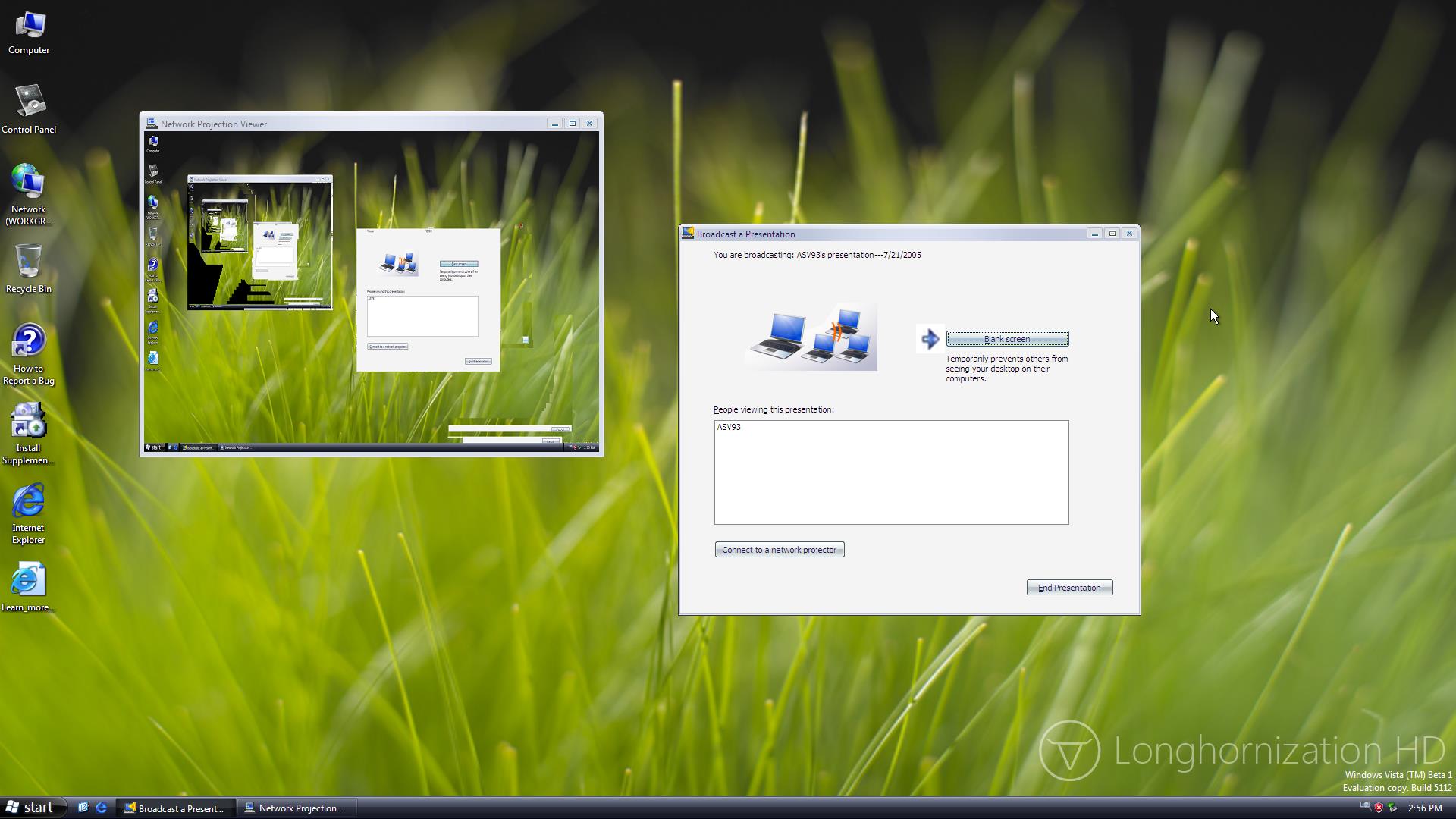Click Connect to a network projector
Screen dimensions: 1456x819
coord(779,550)
